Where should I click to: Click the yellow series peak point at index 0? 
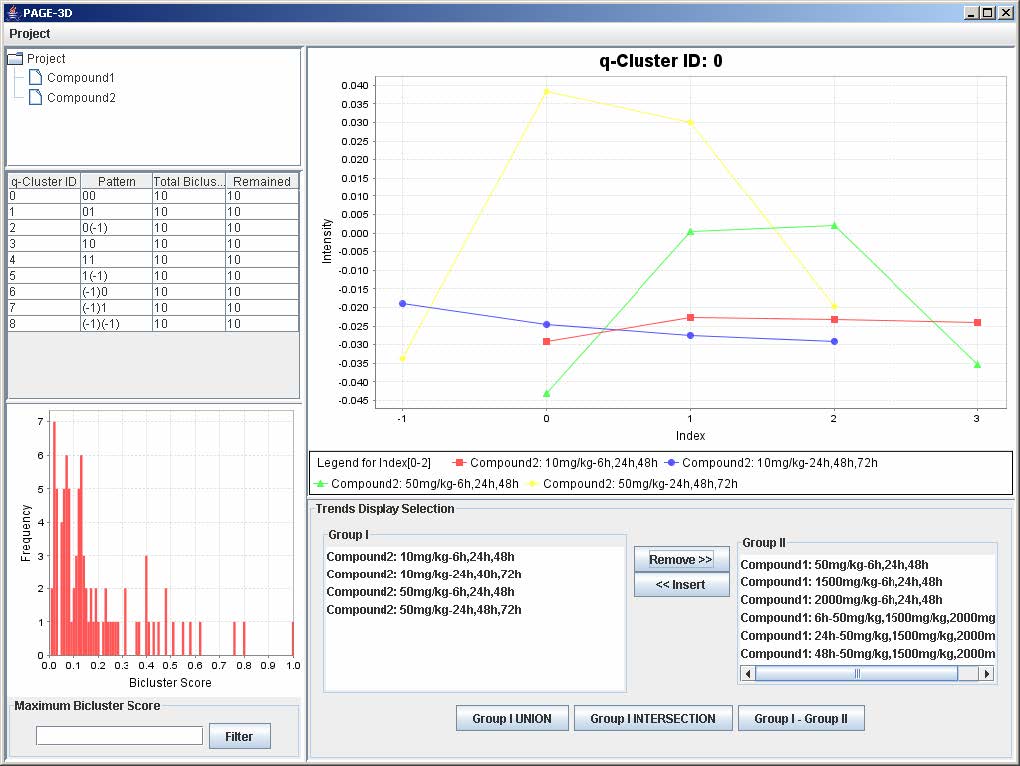(546, 92)
